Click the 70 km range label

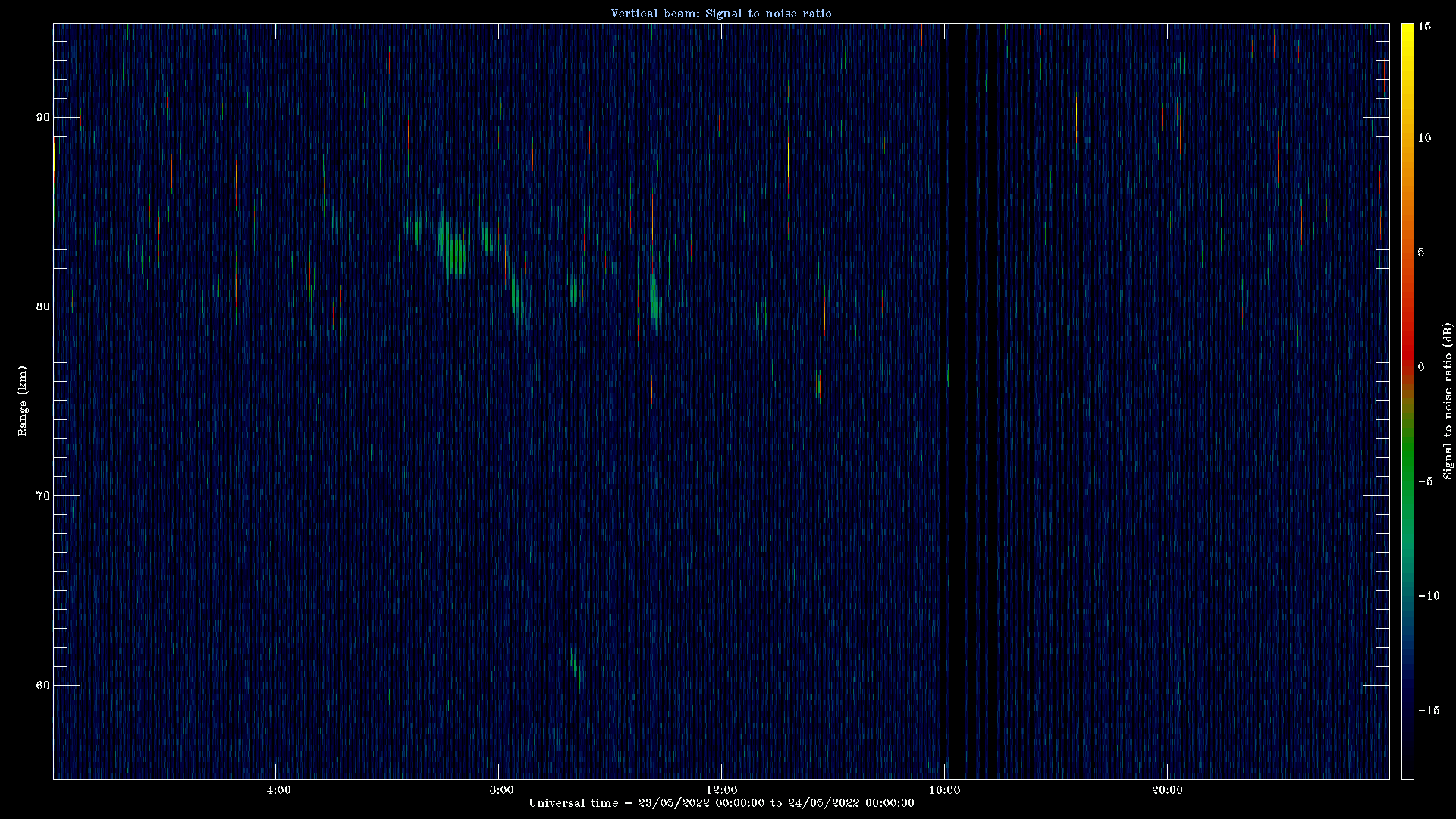coord(42,496)
